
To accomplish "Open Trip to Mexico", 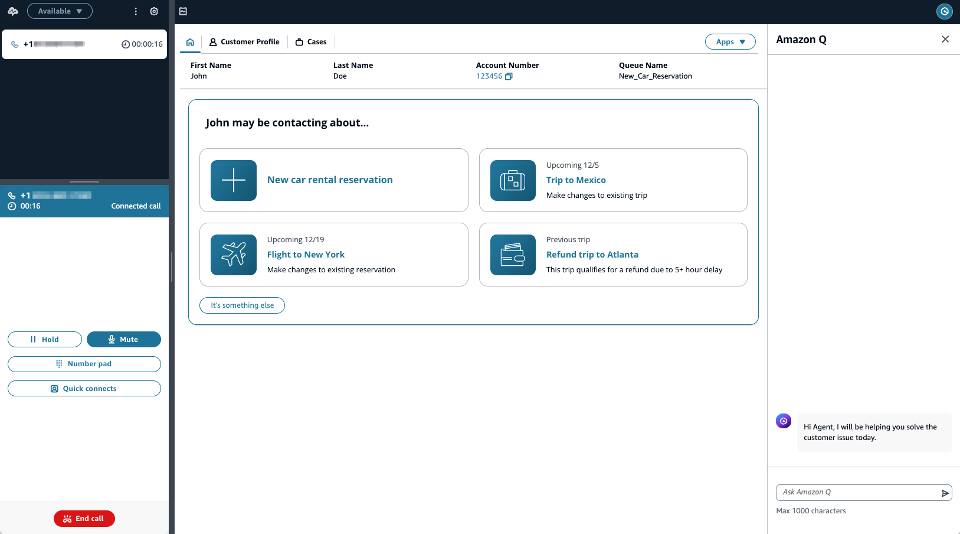I will (576, 180).
